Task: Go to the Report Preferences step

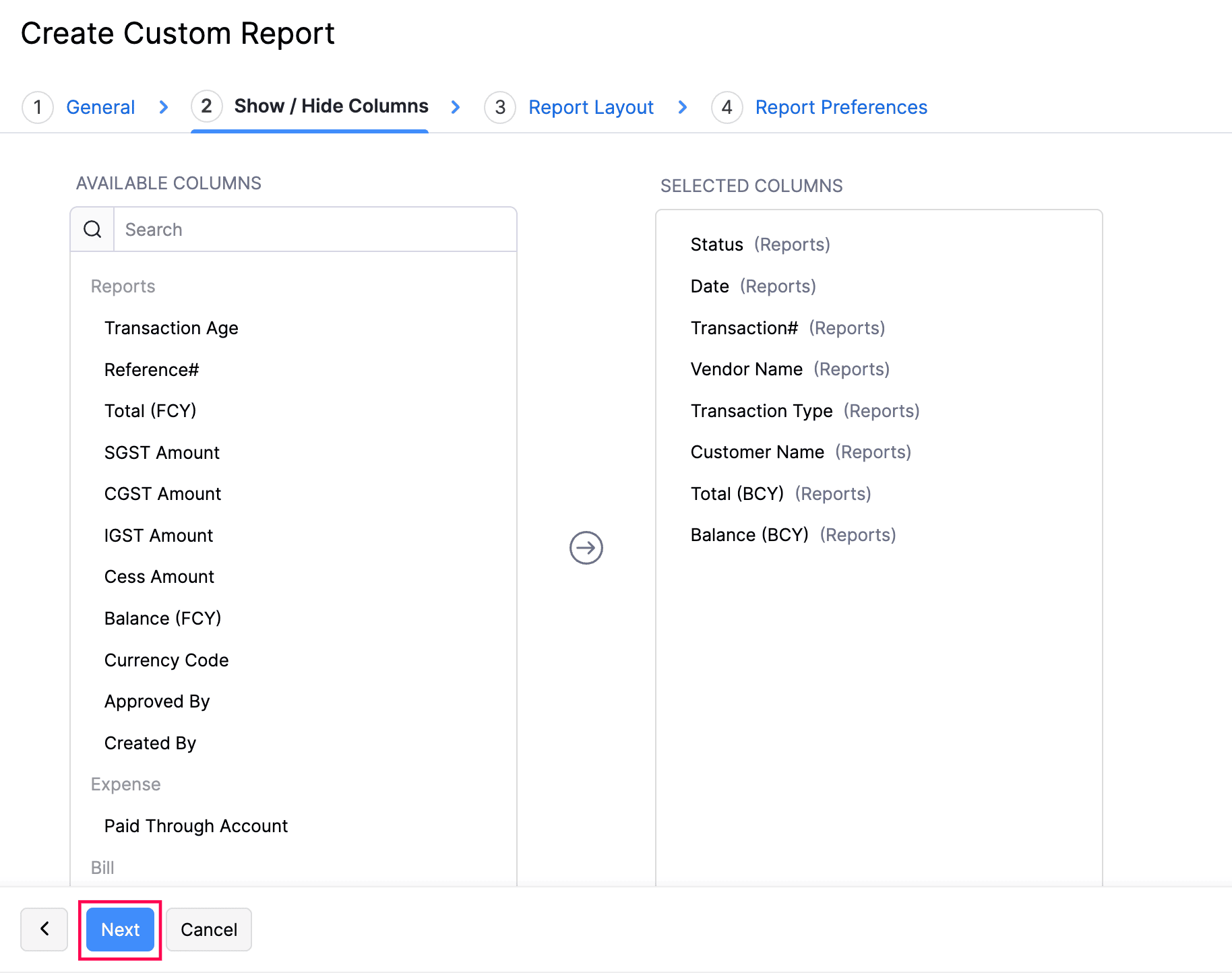Action: (x=840, y=107)
